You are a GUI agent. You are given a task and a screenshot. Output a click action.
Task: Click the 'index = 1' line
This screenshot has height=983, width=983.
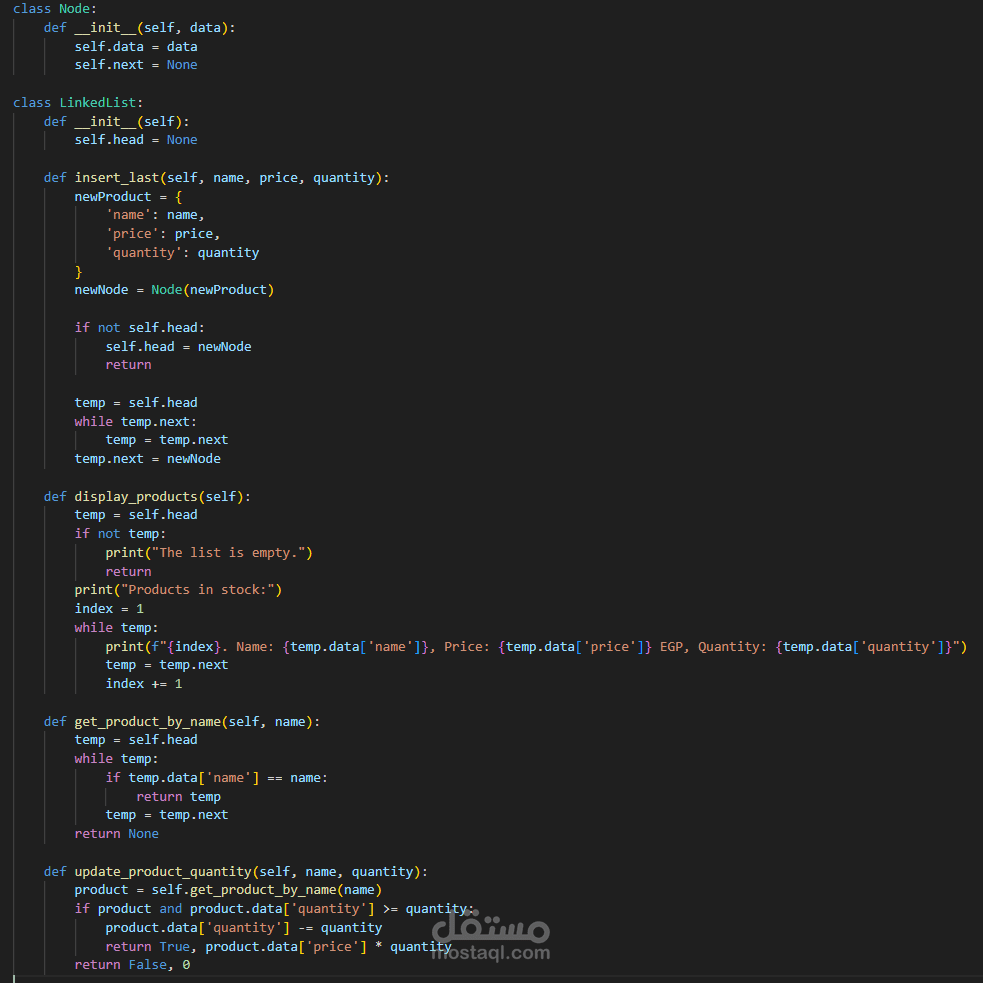point(109,608)
